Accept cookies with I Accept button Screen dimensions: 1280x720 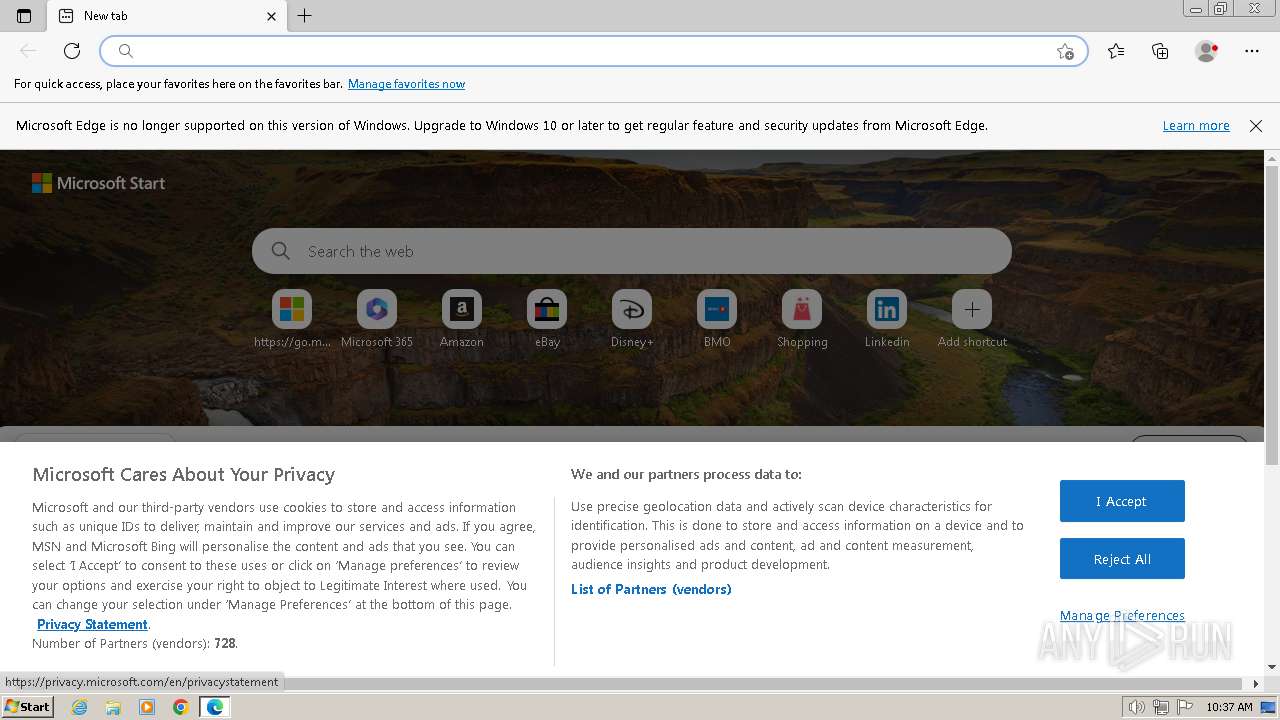1122,501
